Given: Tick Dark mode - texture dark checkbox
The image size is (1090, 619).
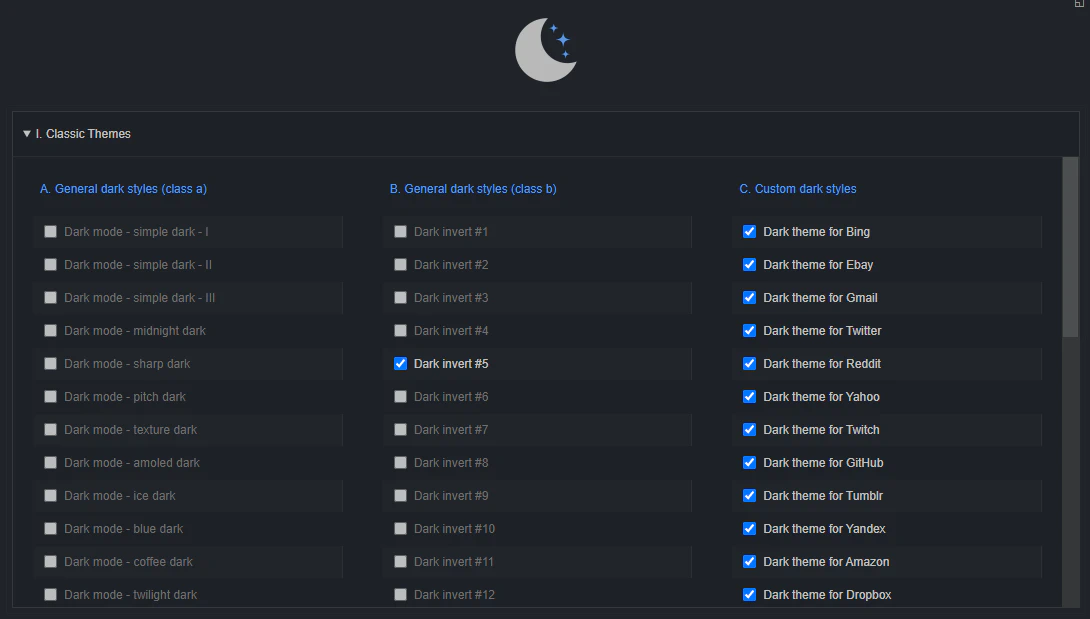Looking at the screenshot, I should point(51,430).
